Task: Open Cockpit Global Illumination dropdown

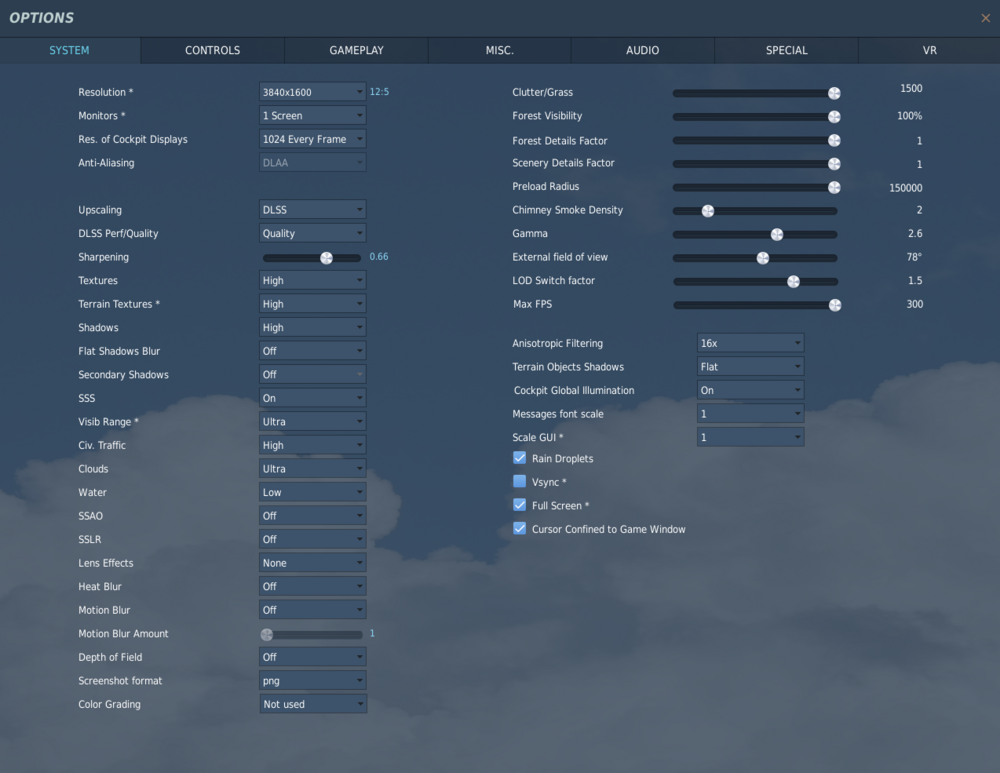Action: point(750,390)
